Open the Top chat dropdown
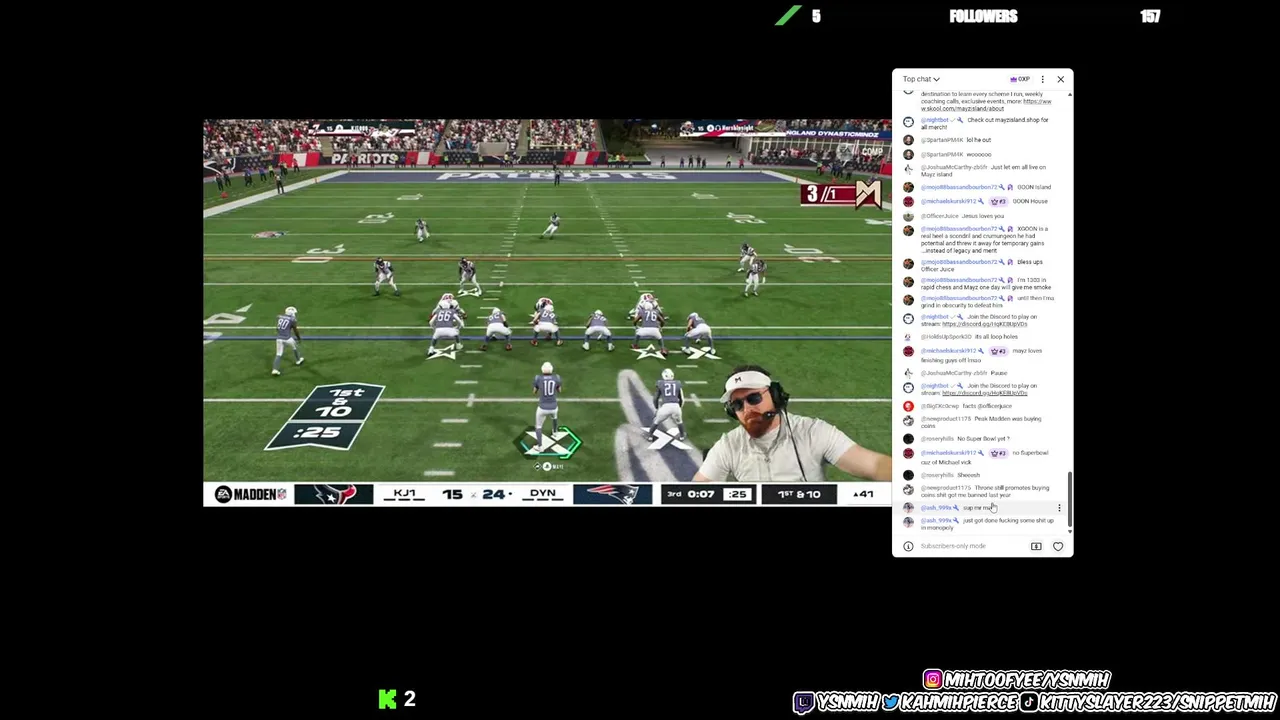 click(x=921, y=79)
